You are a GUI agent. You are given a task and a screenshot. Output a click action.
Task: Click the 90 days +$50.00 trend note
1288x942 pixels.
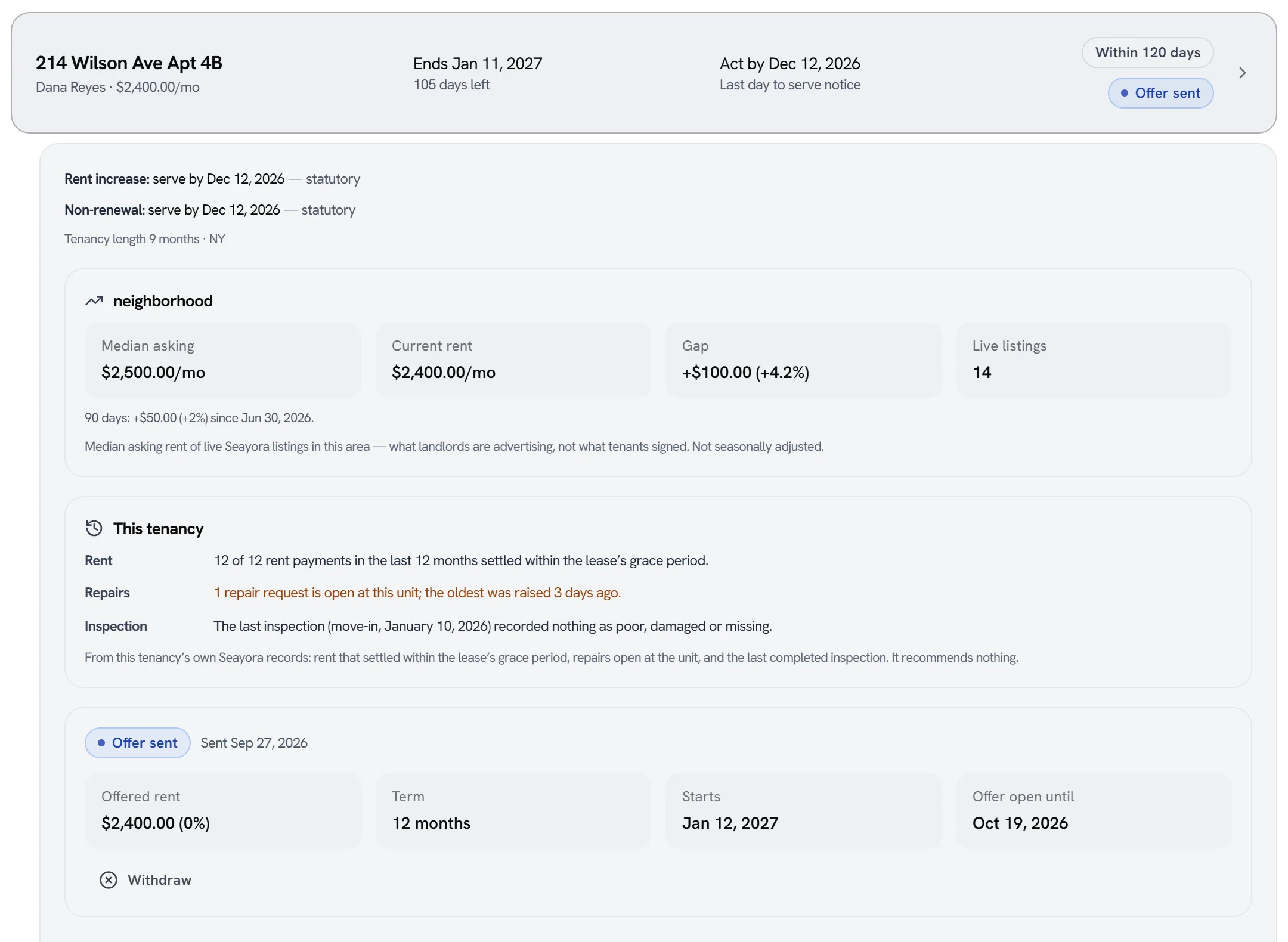(199, 418)
